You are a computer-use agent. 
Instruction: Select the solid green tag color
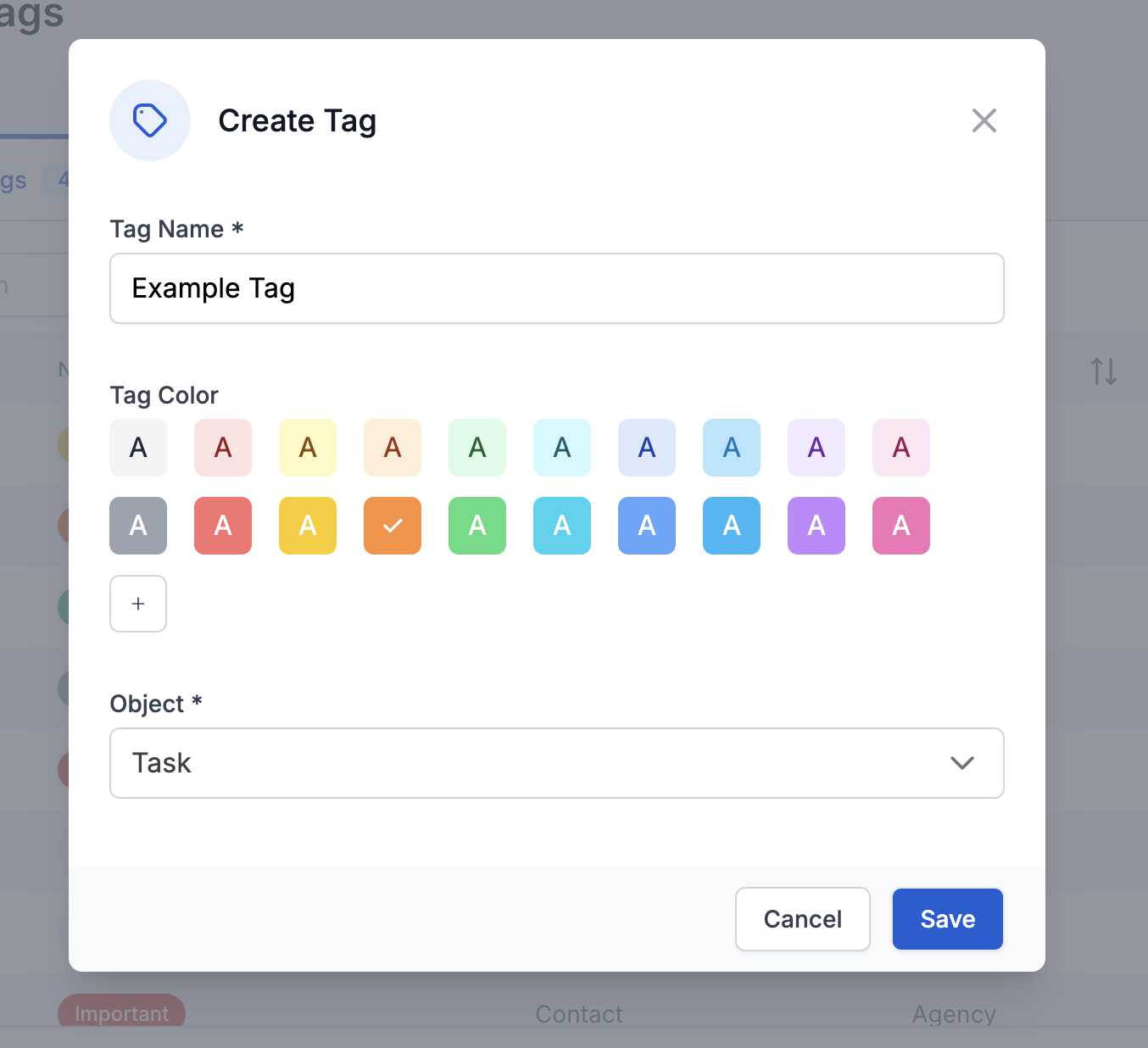tap(477, 526)
